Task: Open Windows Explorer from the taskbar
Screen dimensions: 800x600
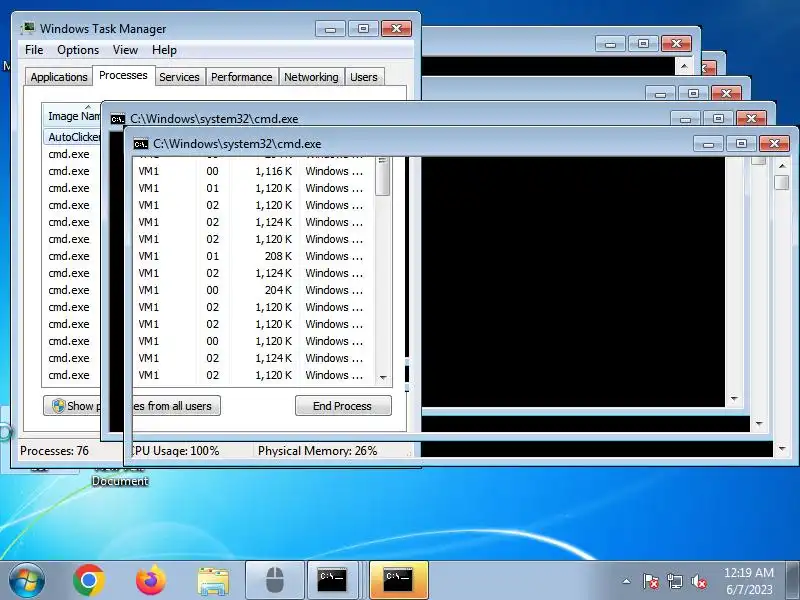Action: (213, 581)
